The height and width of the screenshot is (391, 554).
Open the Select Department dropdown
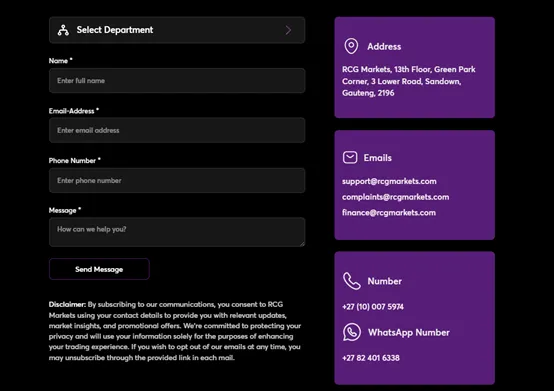[x=177, y=30]
